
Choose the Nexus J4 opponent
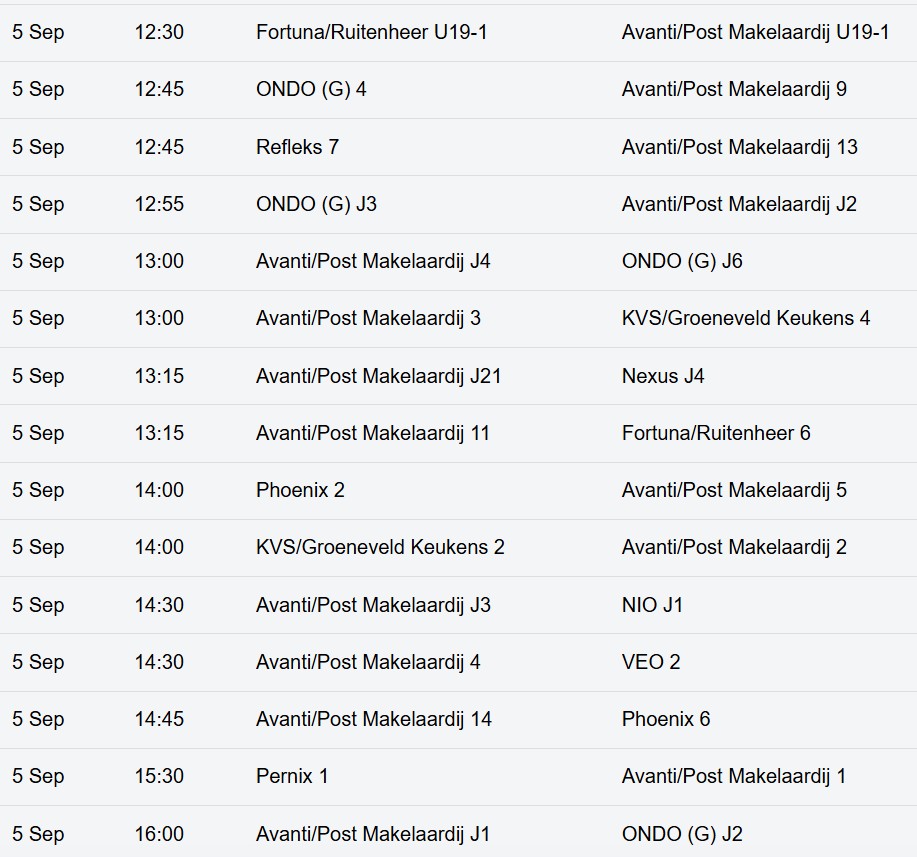pyautogui.click(x=663, y=376)
